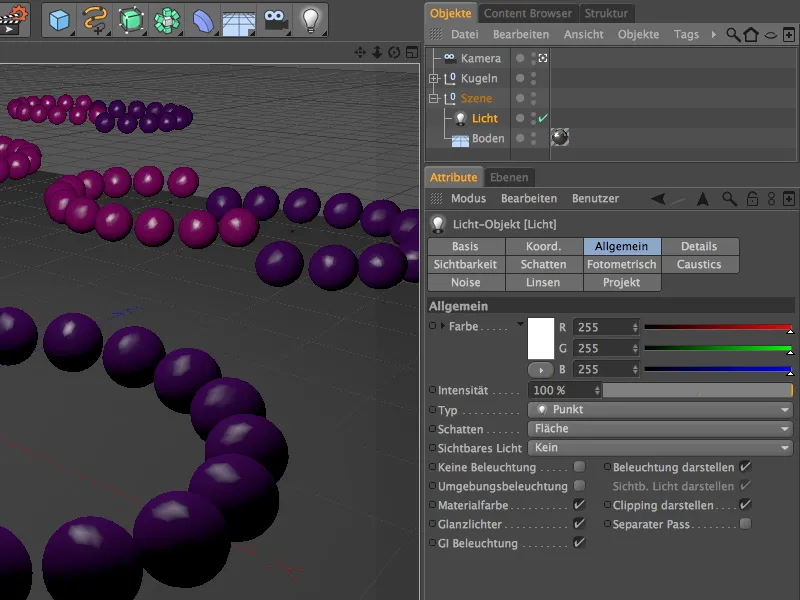Open the Fotometrisch properties tab button

pyautogui.click(x=621, y=264)
